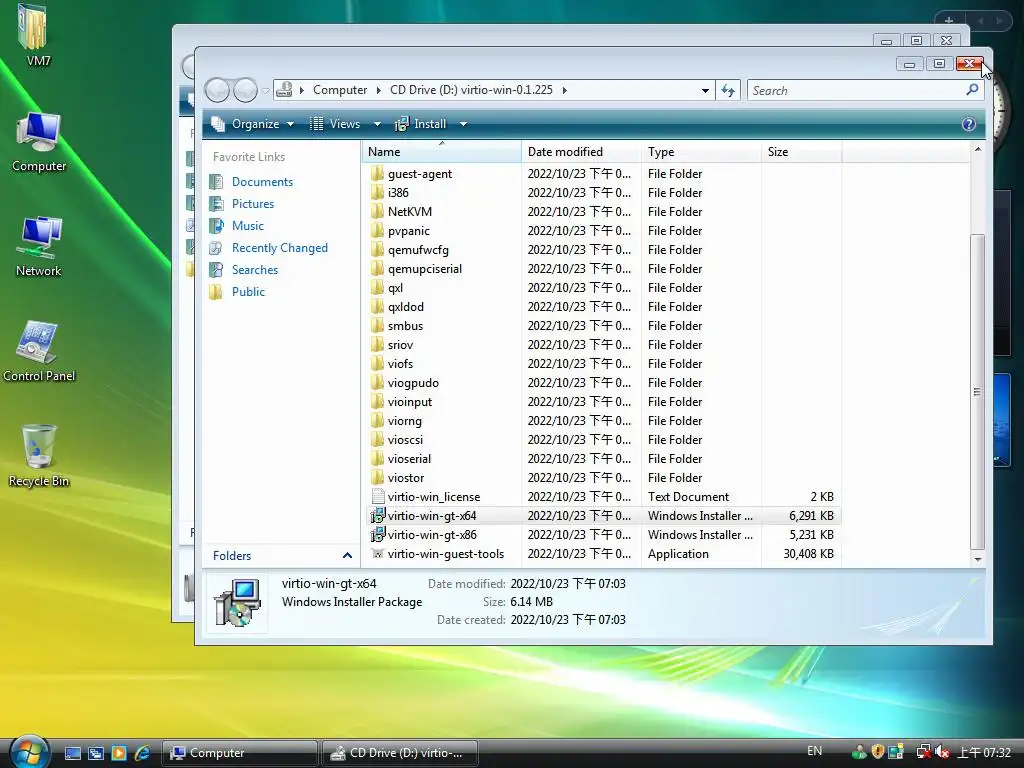Viewport: 1024px width, 768px height.
Task: Expand the toolbar overflow arrow after Install
Action: click(x=463, y=124)
